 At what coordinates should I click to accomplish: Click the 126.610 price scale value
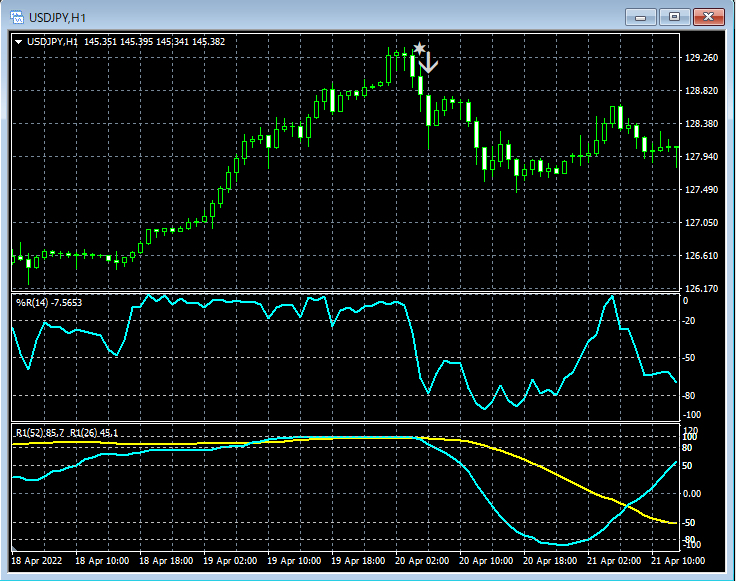pos(701,256)
